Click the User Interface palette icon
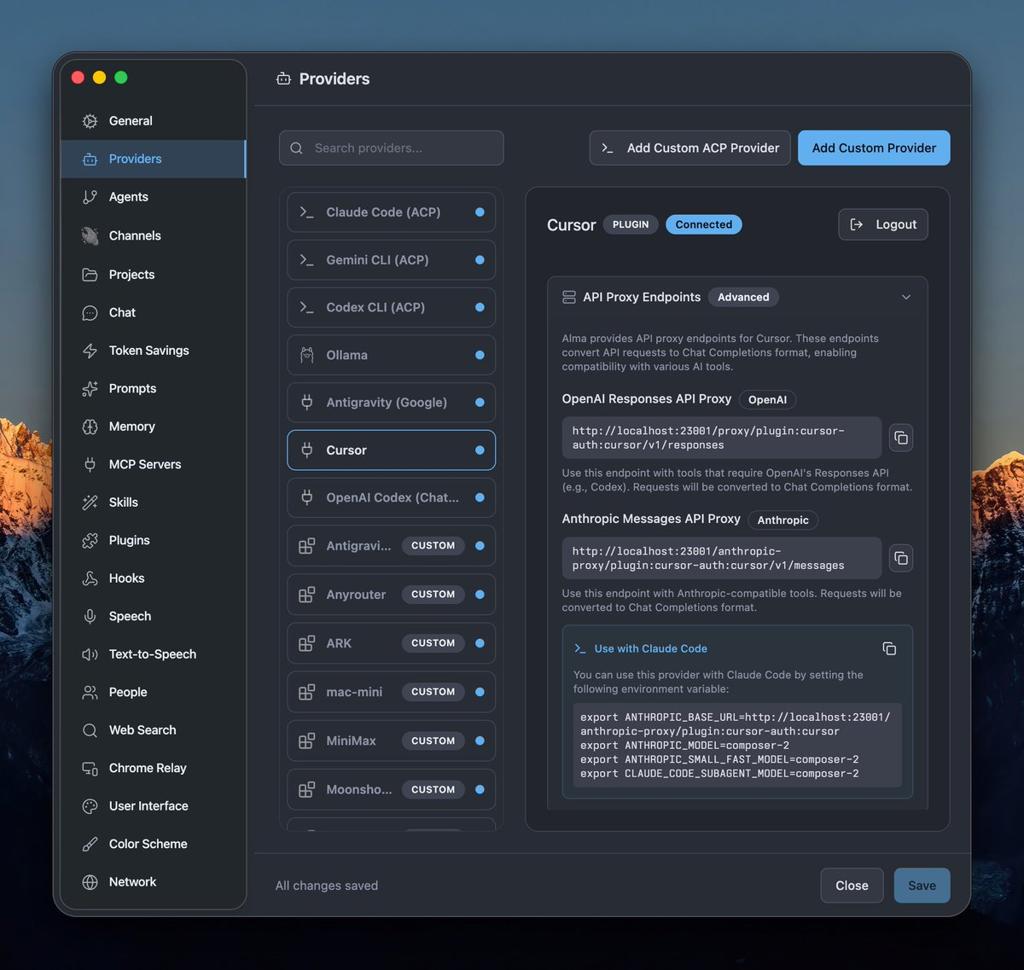Screen dimensions: 1024x970 tap(90, 806)
